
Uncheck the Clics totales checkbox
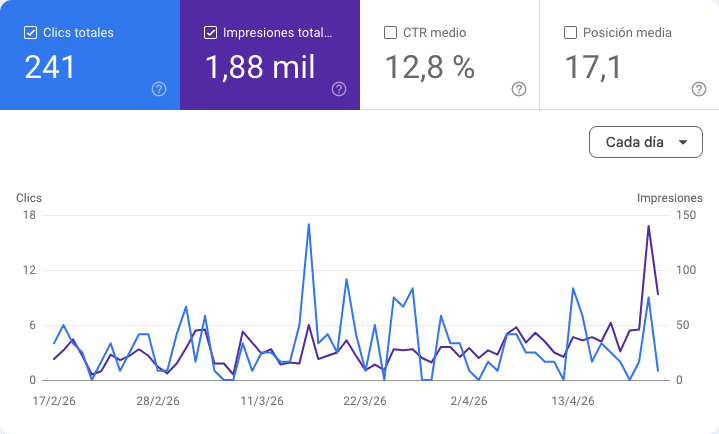point(30,32)
